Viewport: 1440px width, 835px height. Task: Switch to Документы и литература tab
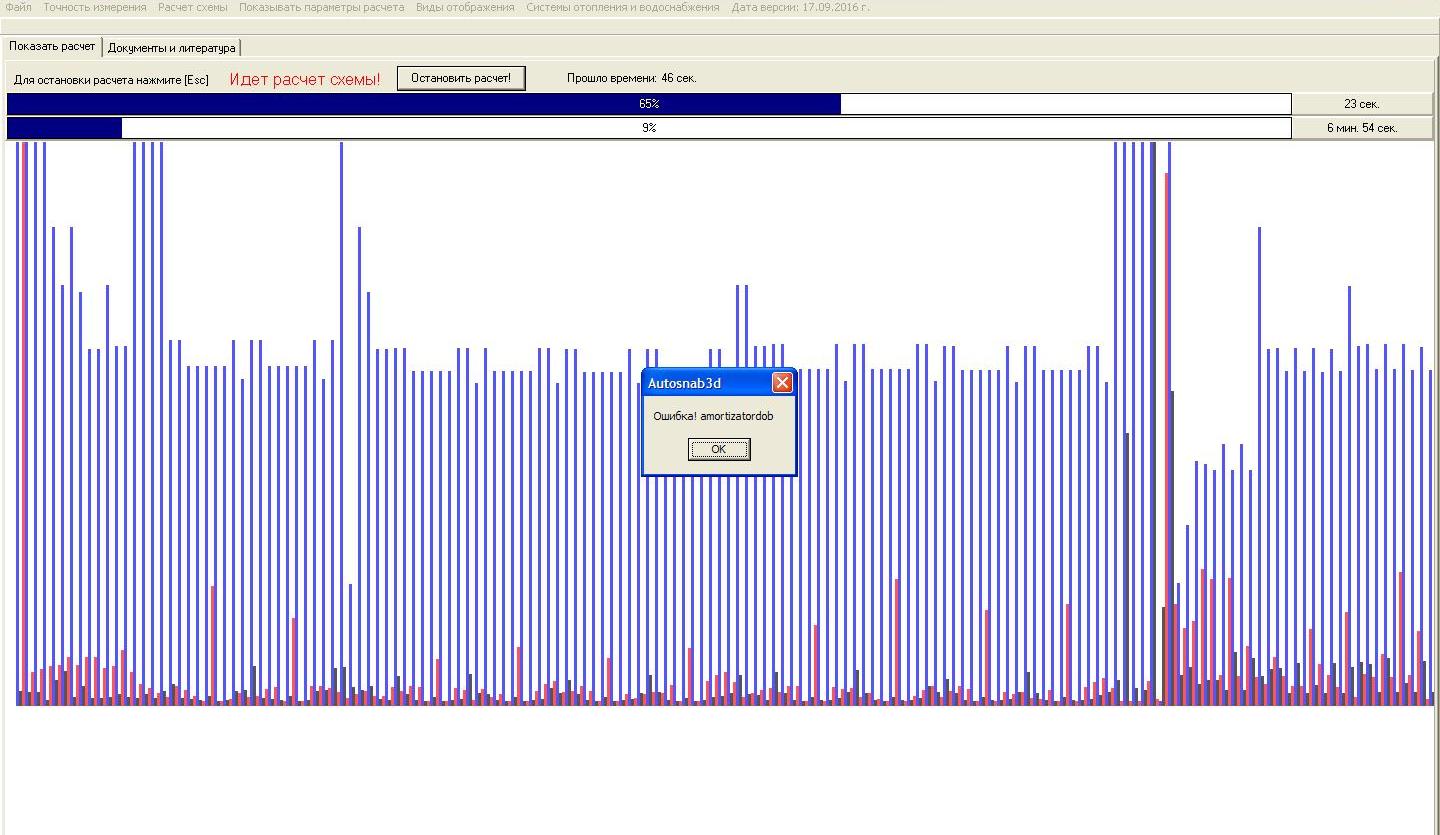point(172,48)
